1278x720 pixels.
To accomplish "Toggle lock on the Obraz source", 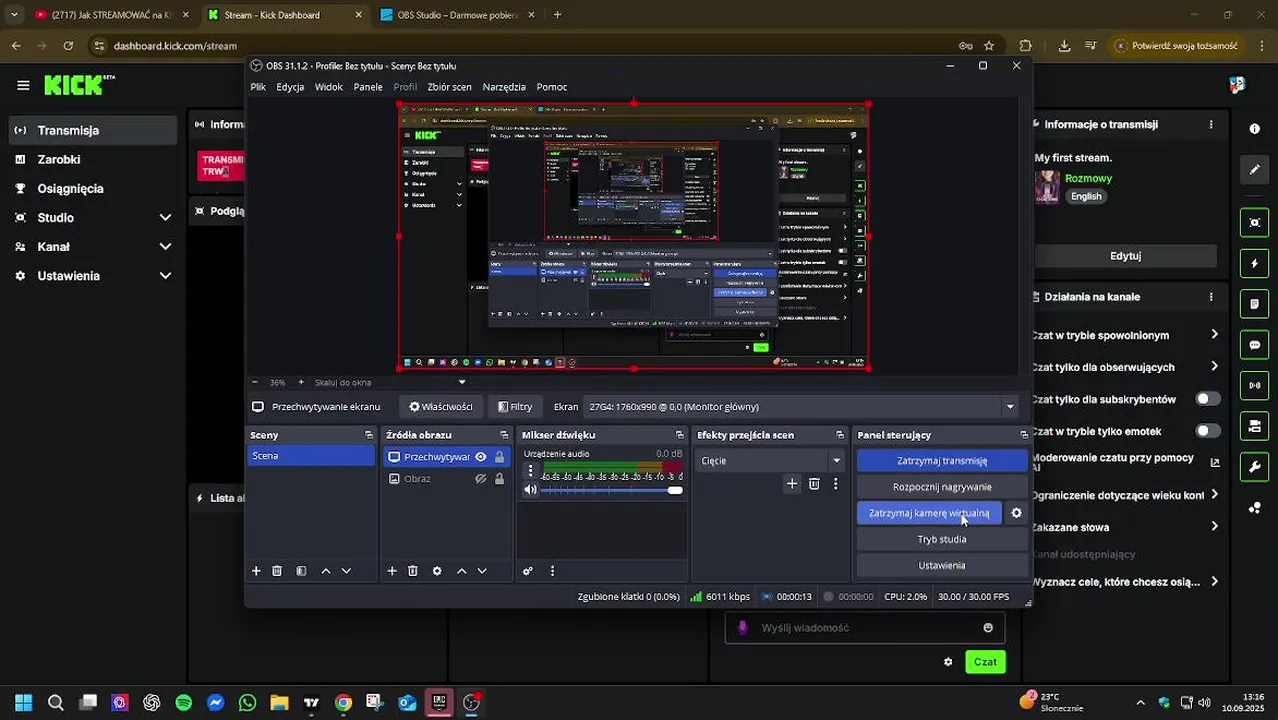I will coord(500,479).
